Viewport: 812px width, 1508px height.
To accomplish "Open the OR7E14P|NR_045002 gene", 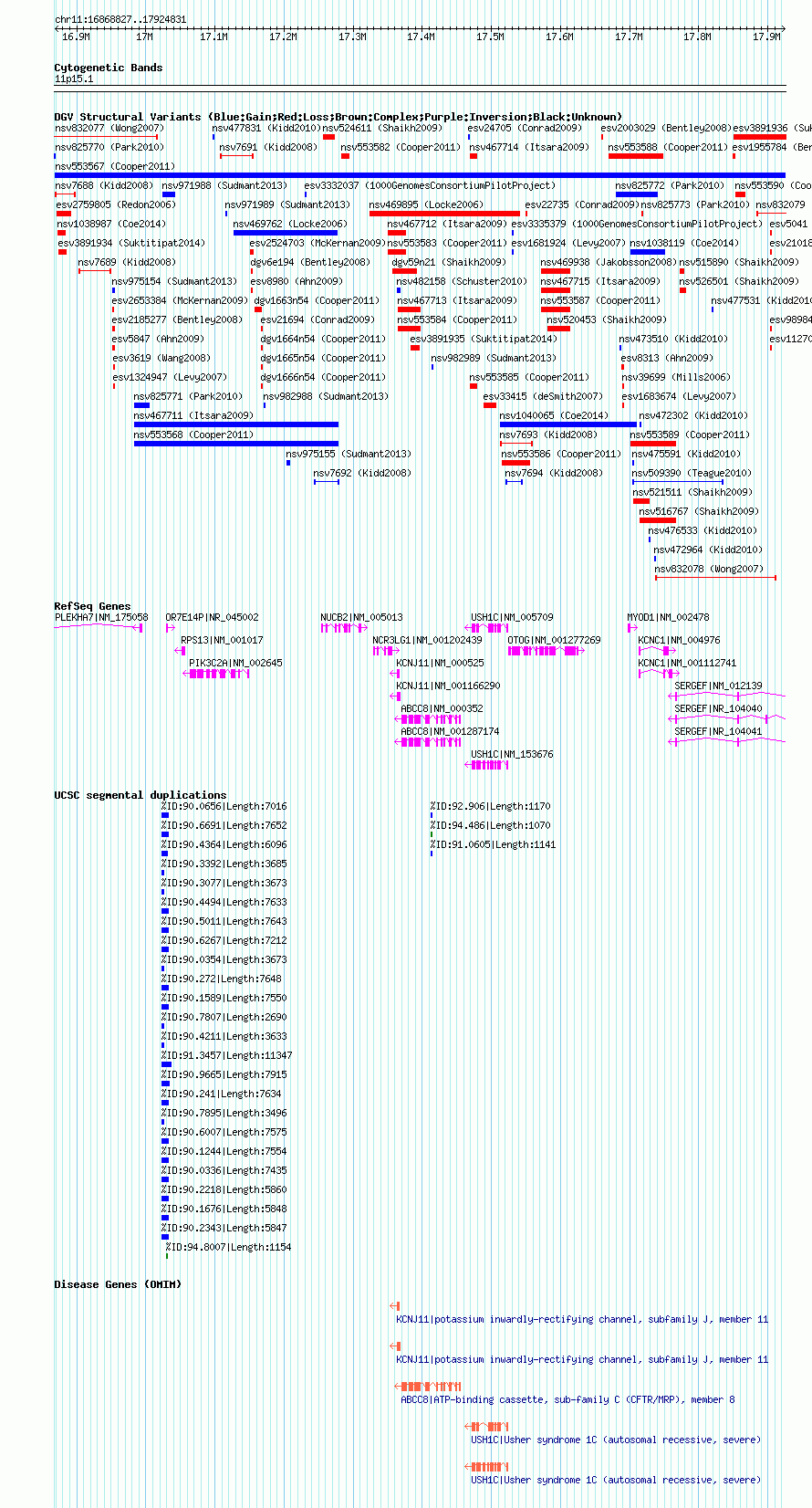I will (212, 617).
